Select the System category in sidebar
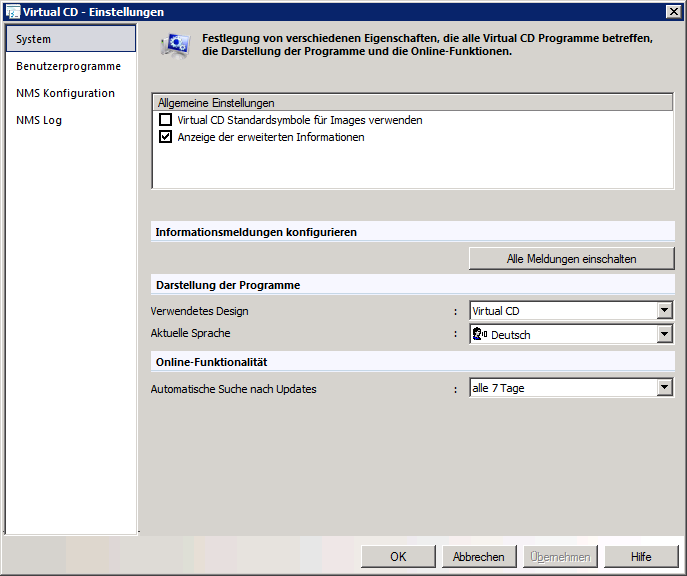This screenshot has height=576, width=687. [x=71, y=39]
